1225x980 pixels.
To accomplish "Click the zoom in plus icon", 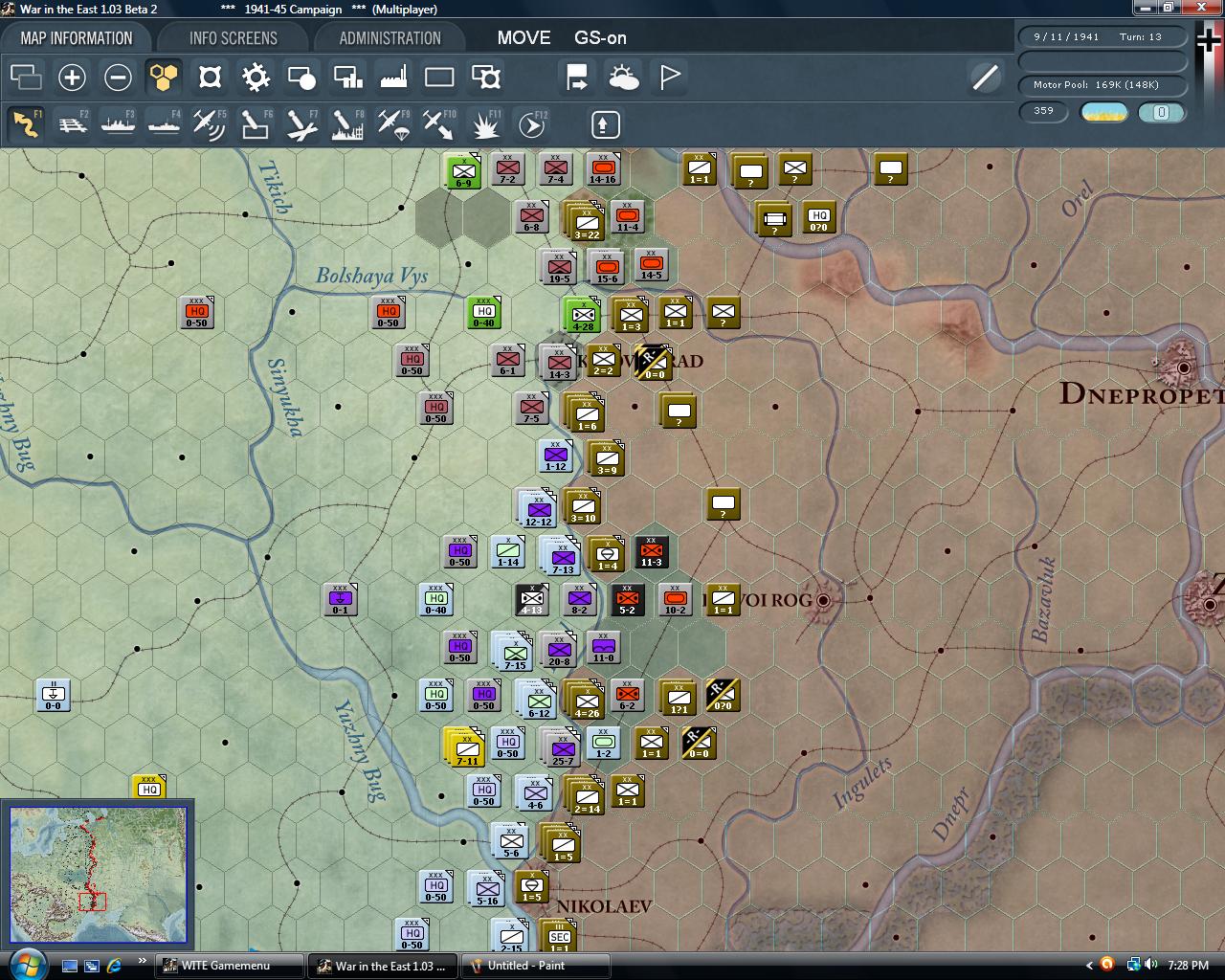I will point(72,78).
